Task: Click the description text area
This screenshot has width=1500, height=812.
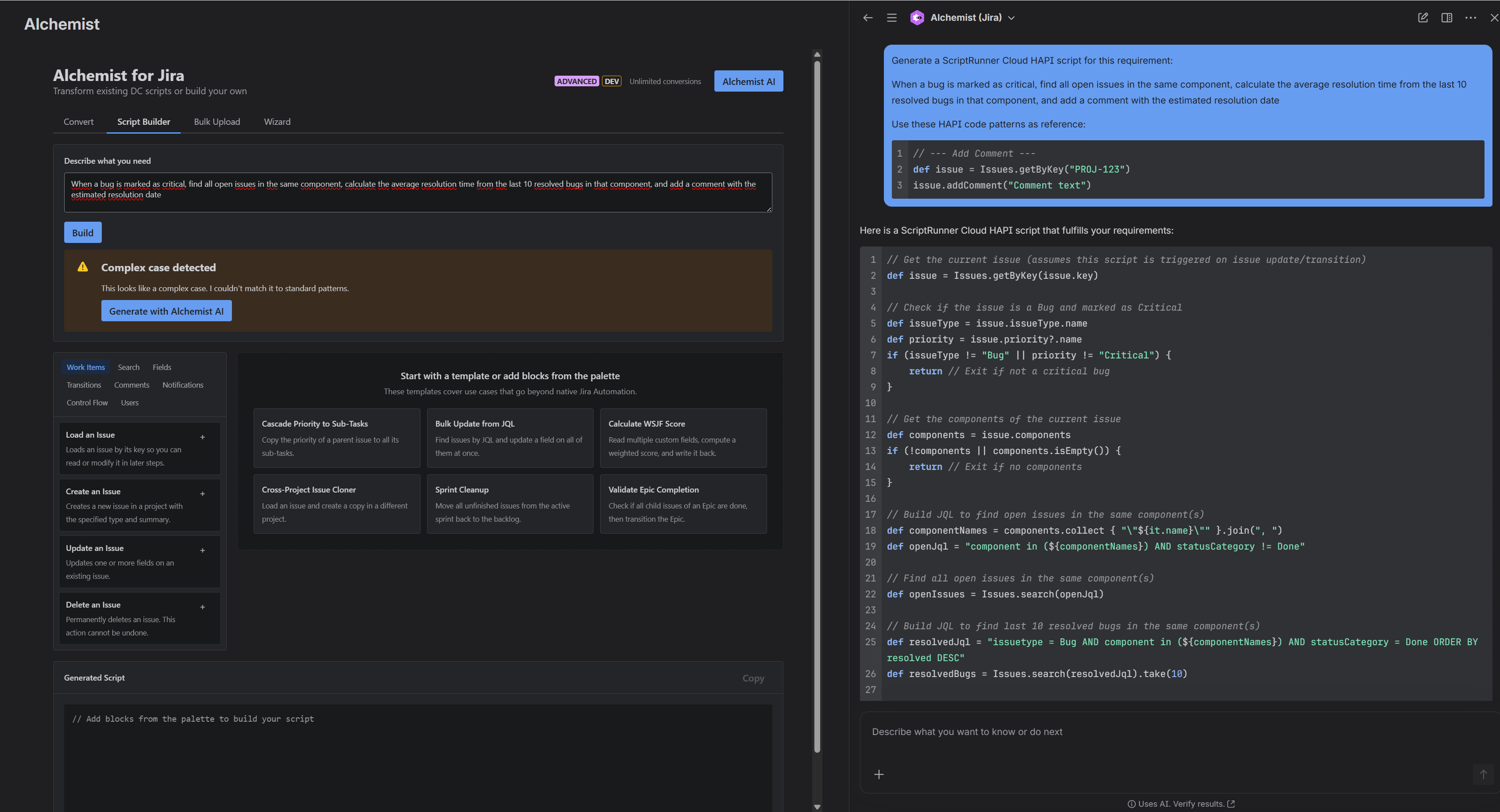Action: tap(418, 192)
